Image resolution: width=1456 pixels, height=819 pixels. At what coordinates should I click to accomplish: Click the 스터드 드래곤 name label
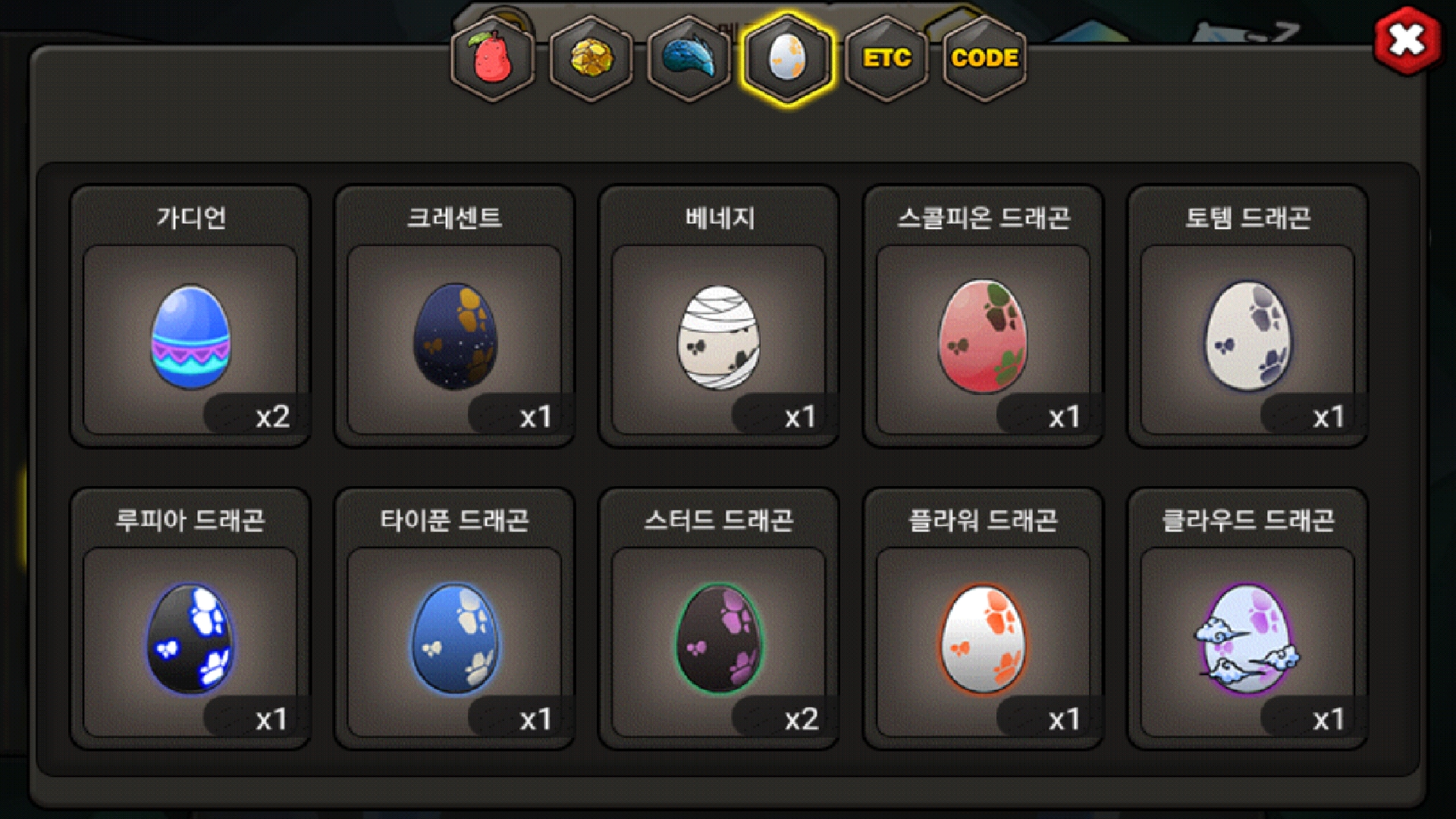719,520
